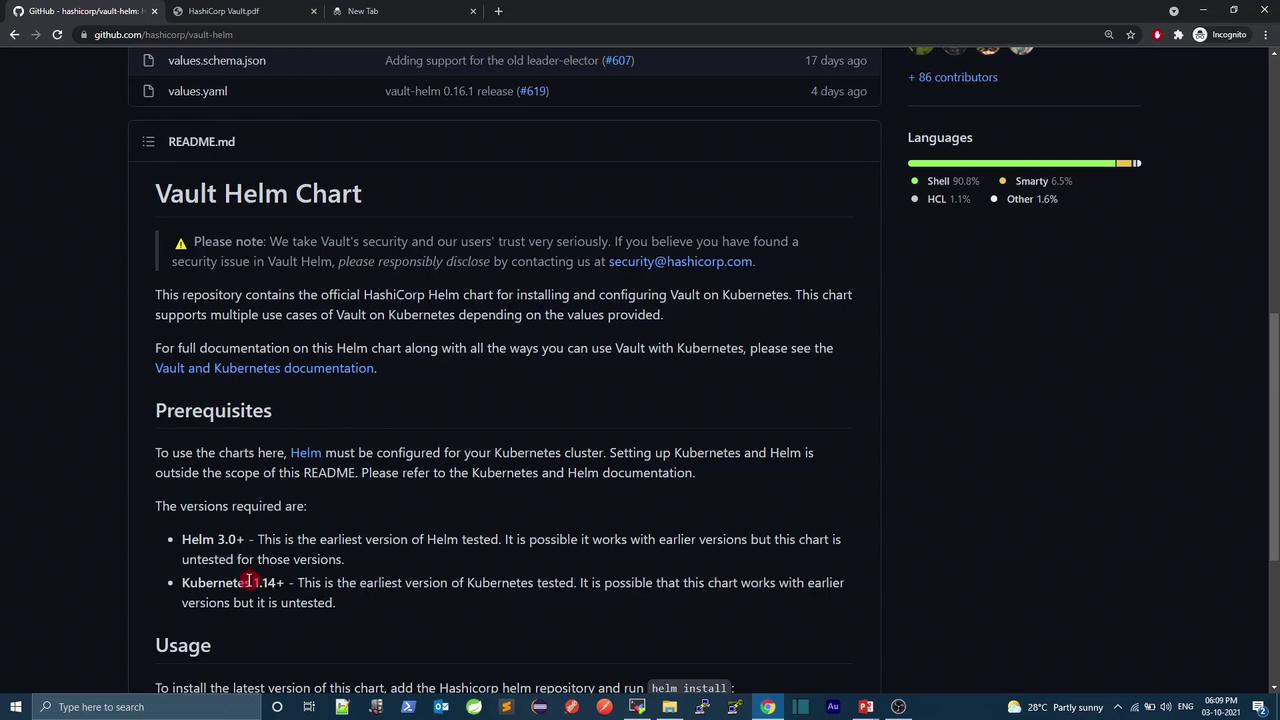Open the zoom magnifier in address bar

pyautogui.click(x=1109, y=35)
